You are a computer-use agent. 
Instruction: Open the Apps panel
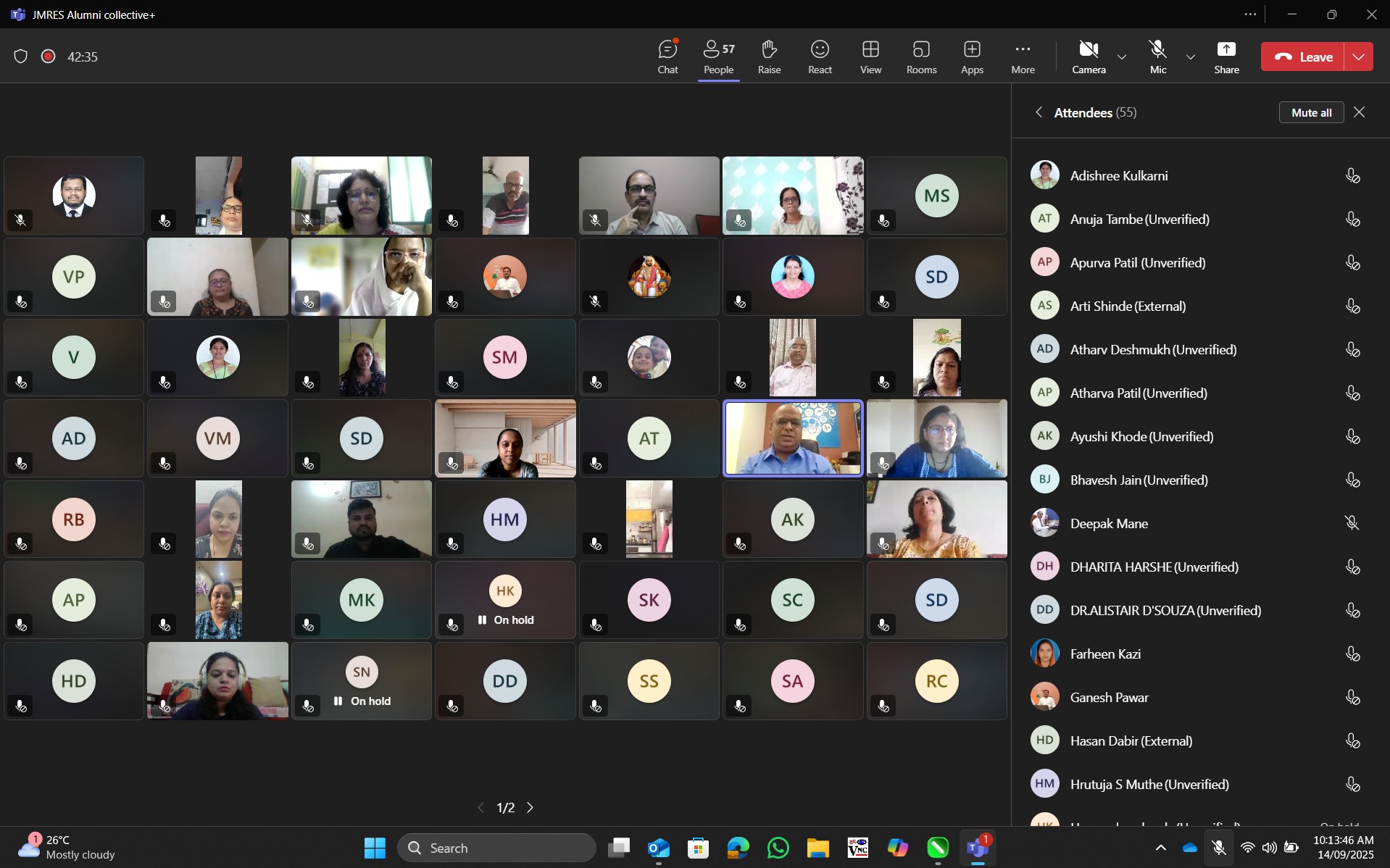click(x=972, y=57)
